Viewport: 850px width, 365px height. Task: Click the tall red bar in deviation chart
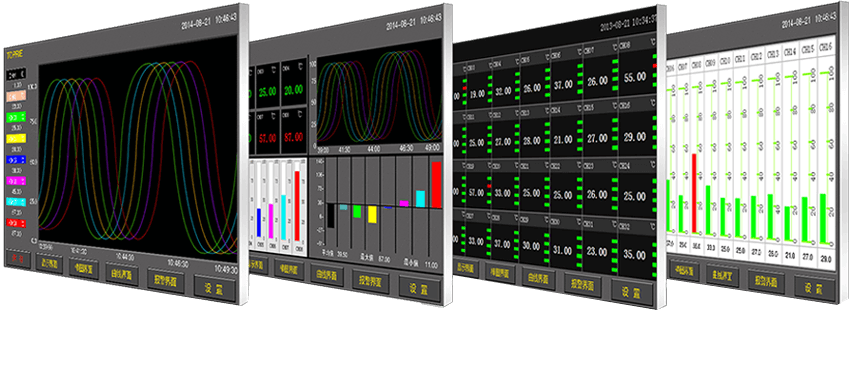(x=436, y=184)
